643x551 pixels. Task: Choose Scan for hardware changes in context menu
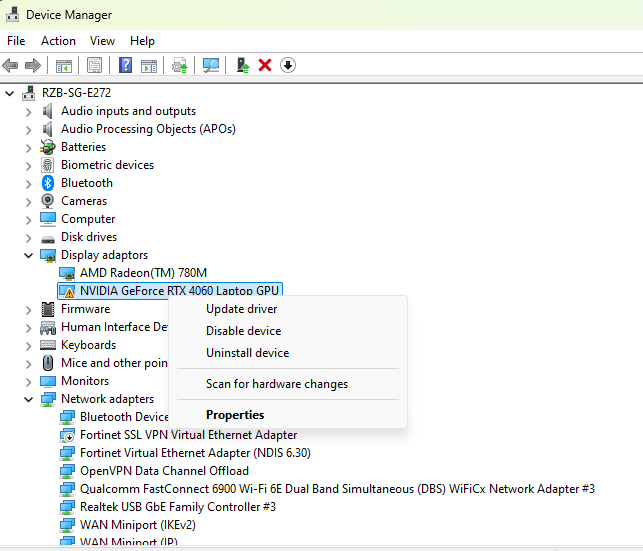coord(288,384)
